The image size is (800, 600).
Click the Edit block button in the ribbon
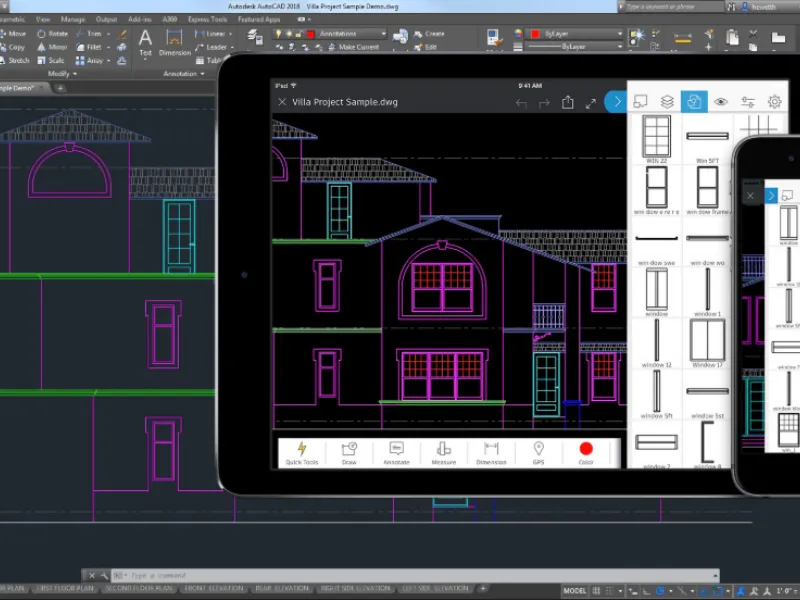coord(426,47)
